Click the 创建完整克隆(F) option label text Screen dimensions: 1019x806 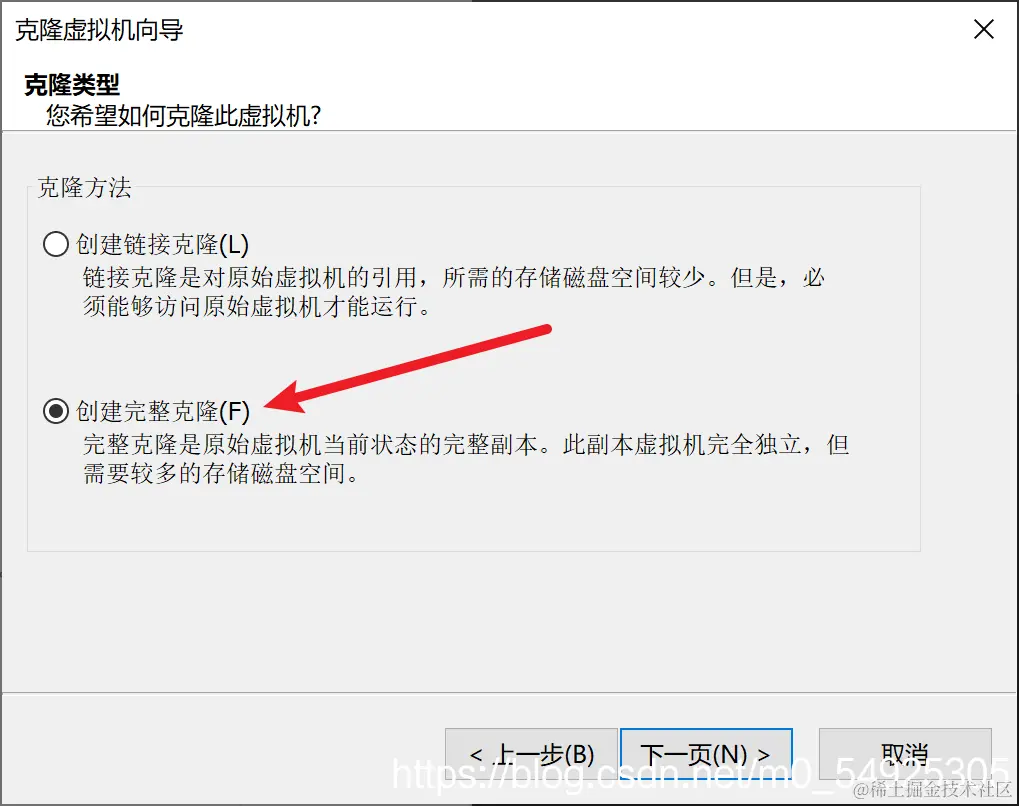(163, 411)
